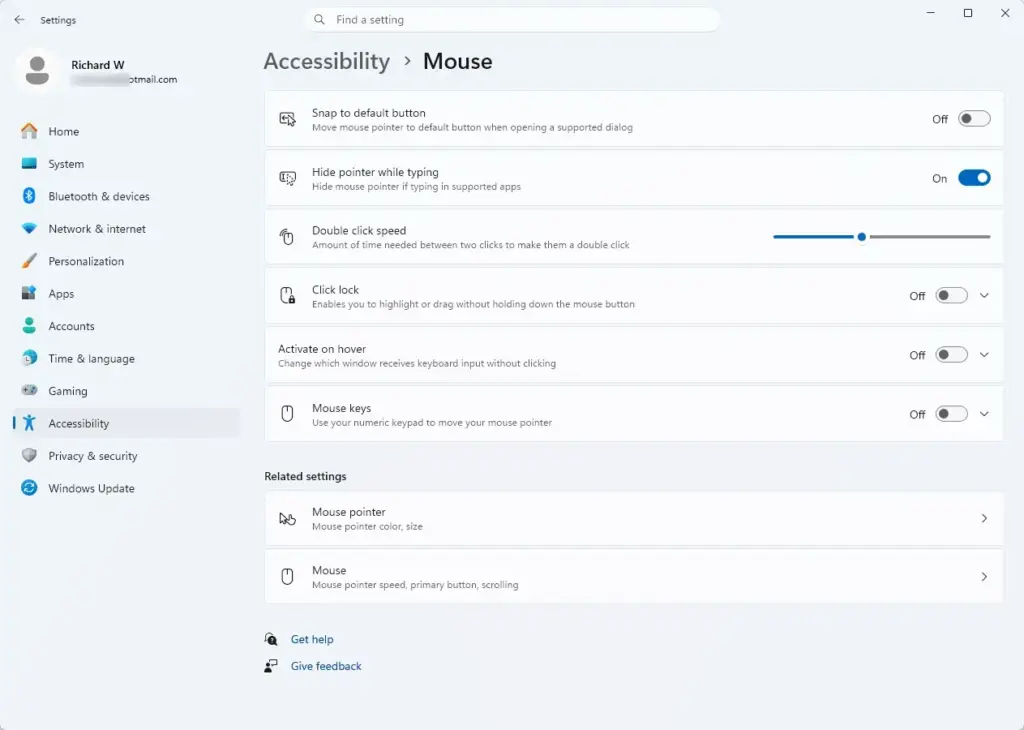Click in the Find a setting search box
This screenshot has width=1024, height=730.
512,20
